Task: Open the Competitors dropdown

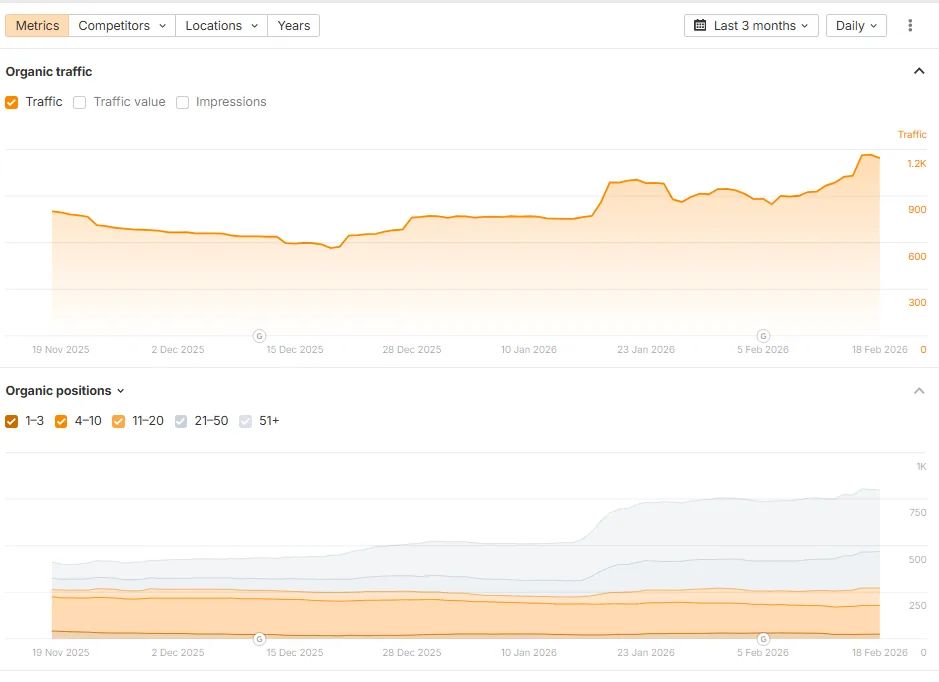Action: [121, 25]
